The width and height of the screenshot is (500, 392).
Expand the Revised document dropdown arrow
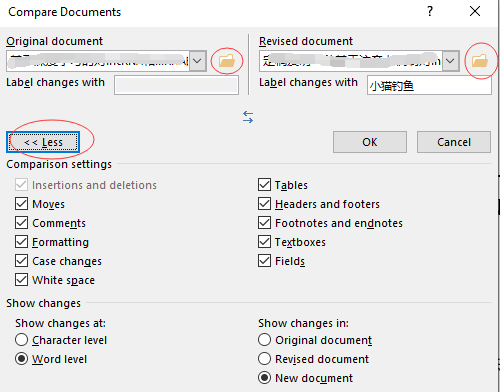(x=450, y=61)
